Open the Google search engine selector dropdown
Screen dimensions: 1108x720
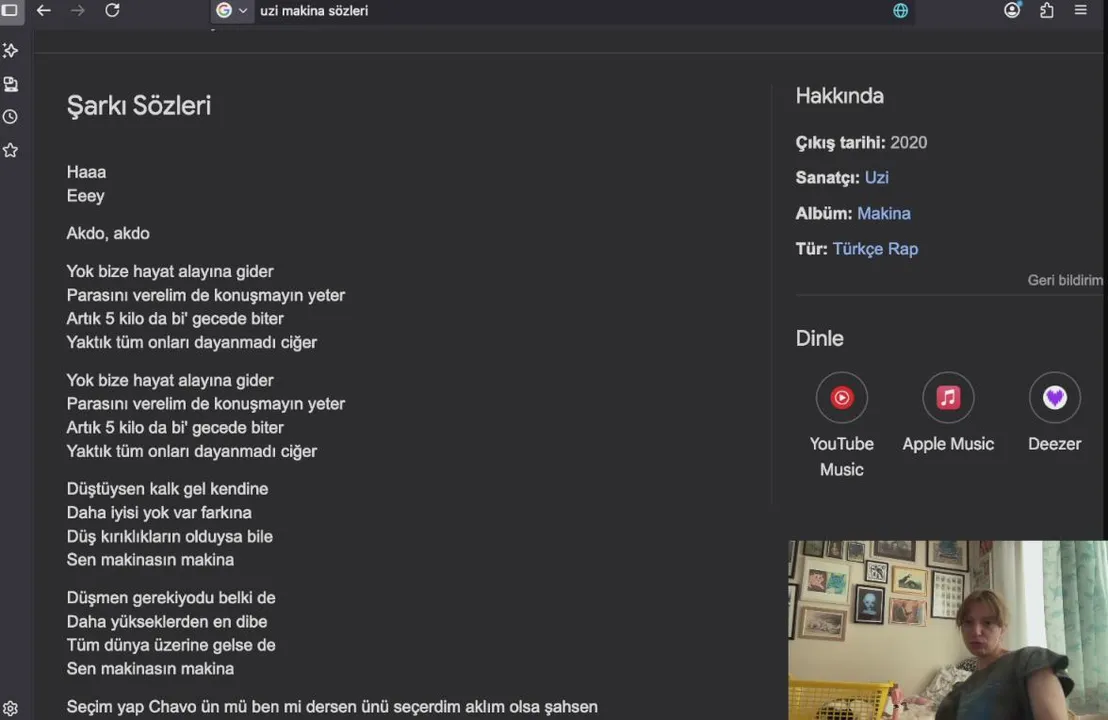coord(232,11)
